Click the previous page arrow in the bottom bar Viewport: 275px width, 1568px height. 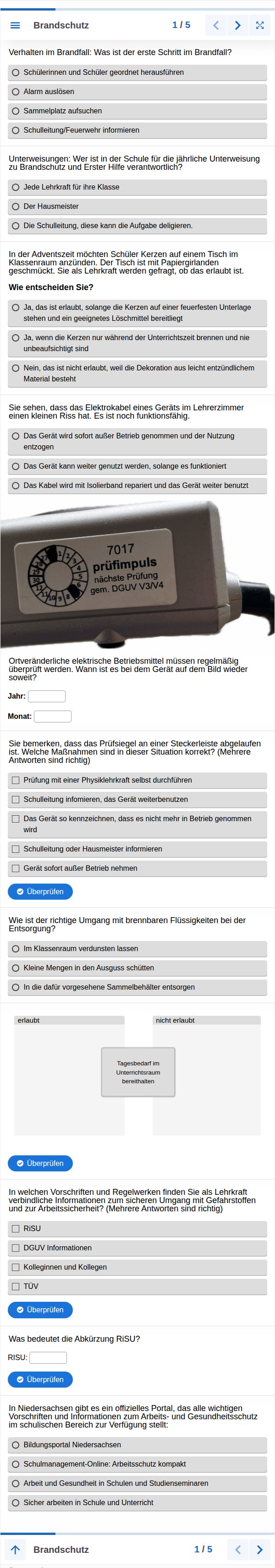[x=238, y=1549]
